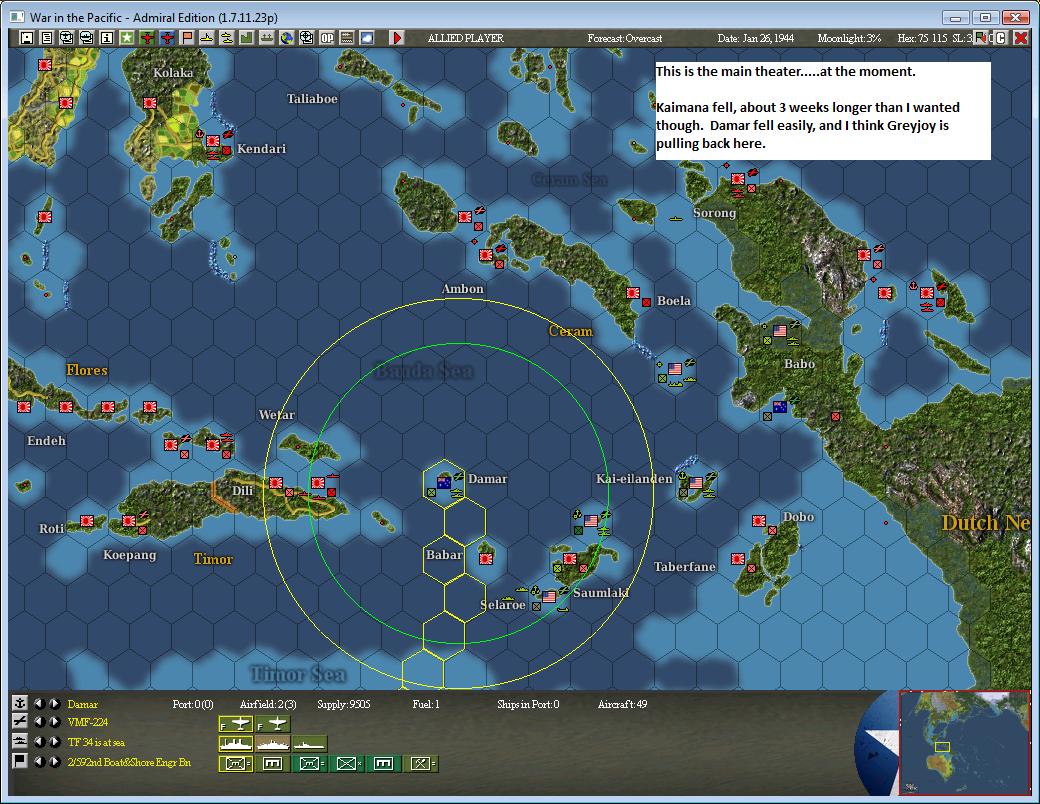
Task: Select previous land unit beside 2/592nd
Action: (x=40, y=762)
